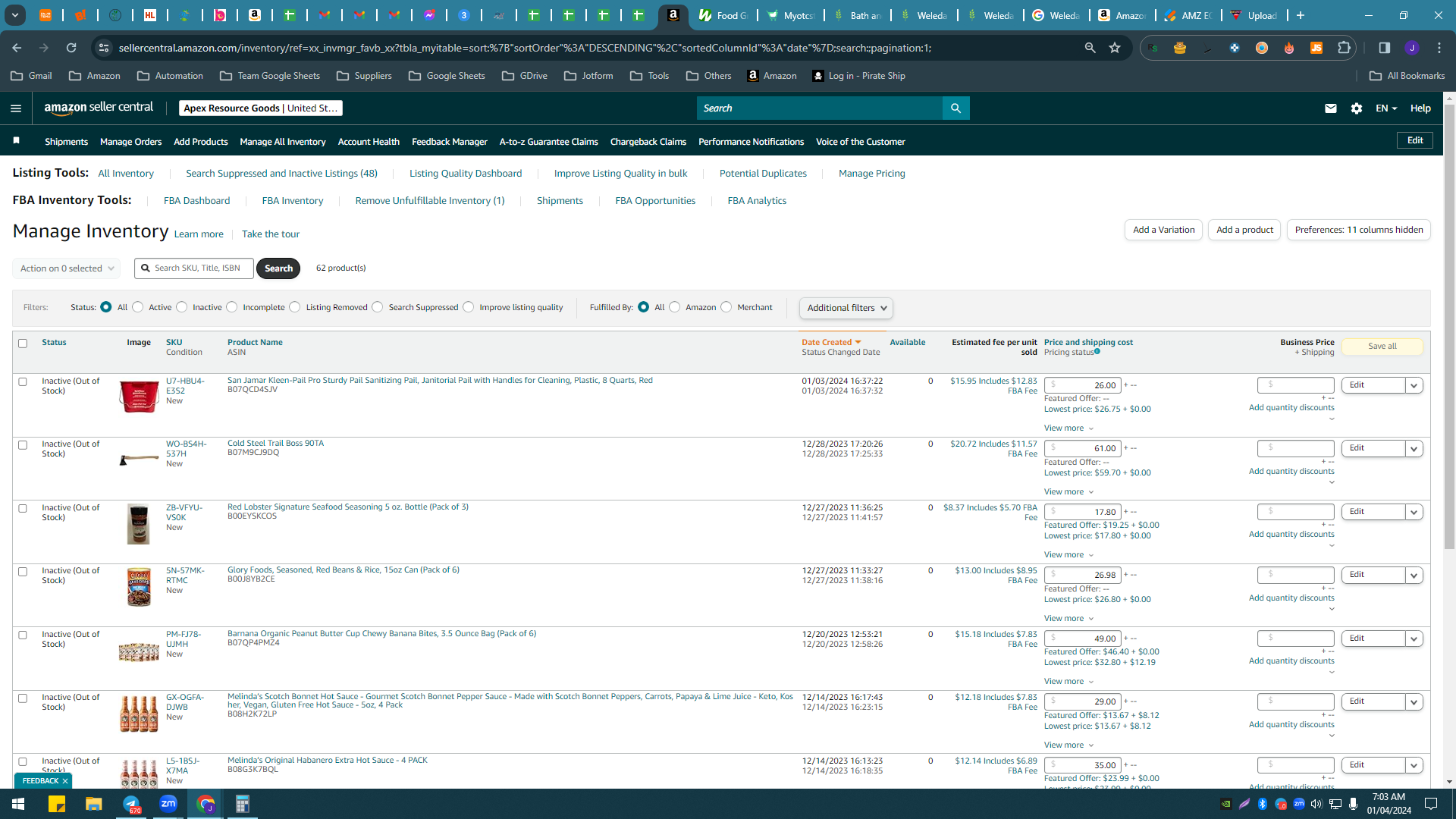Click the Add a Variation button

[1163, 230]
